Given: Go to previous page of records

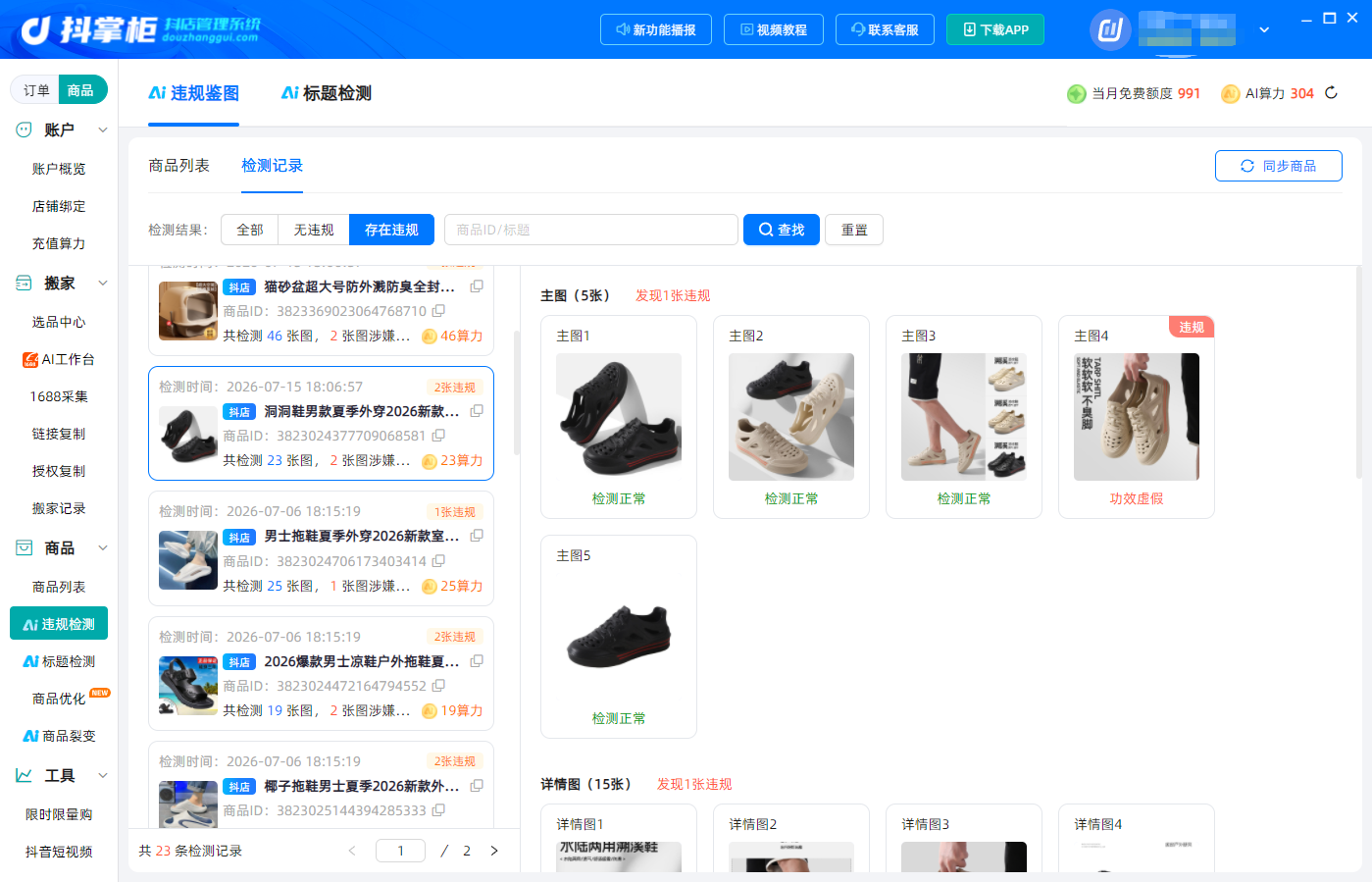Looking at the screenshot, I should click(x=352, y=851).
